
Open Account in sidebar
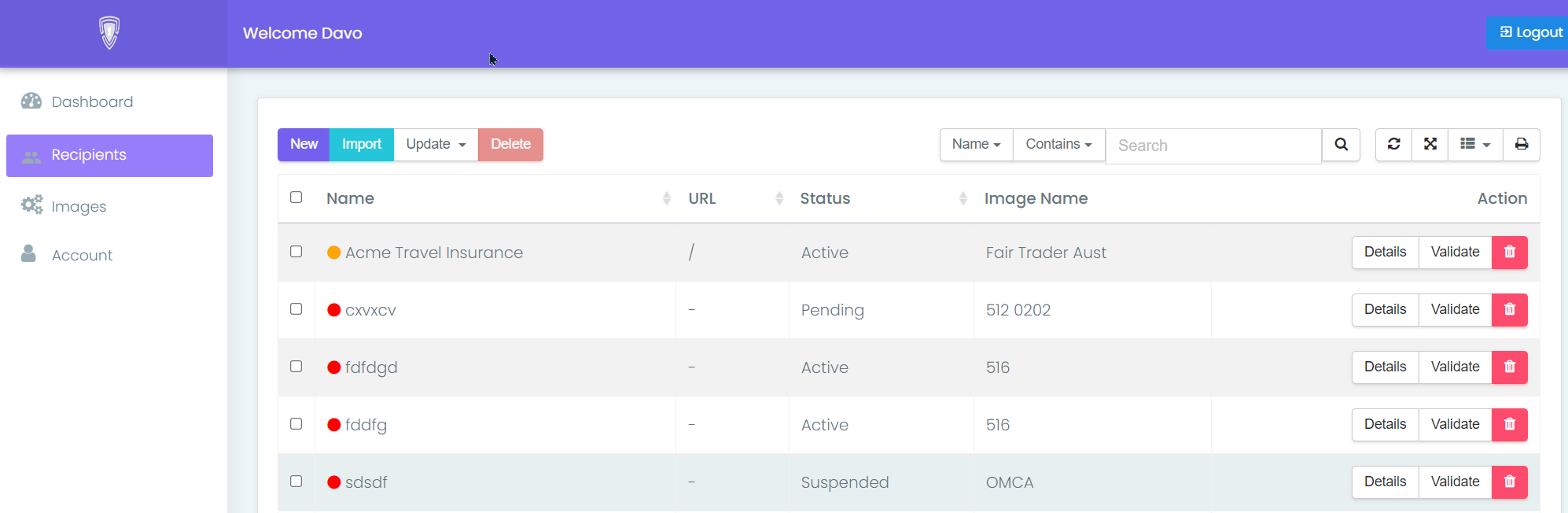[109, 255]
